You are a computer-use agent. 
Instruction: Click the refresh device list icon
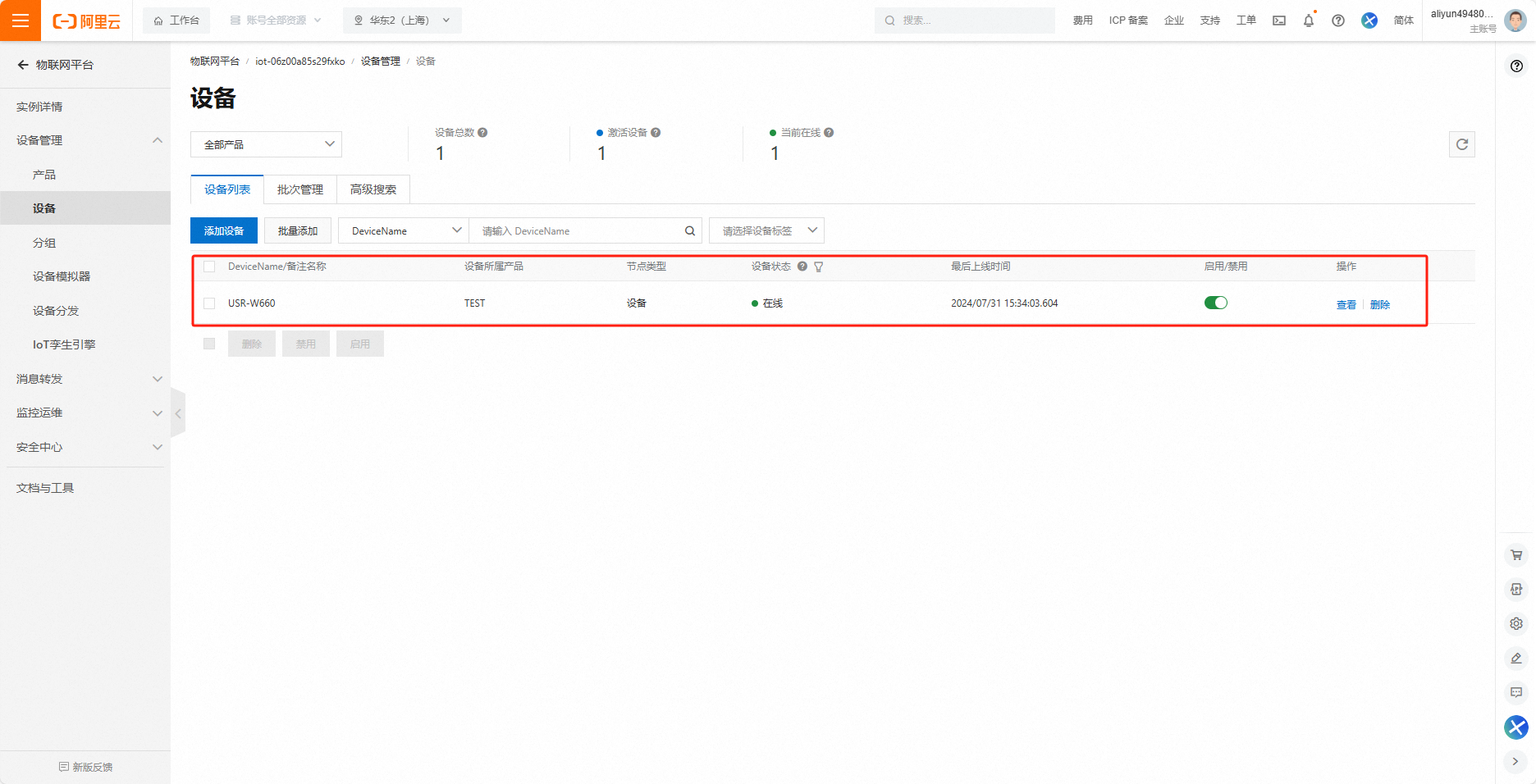(x=1461, y=144)
